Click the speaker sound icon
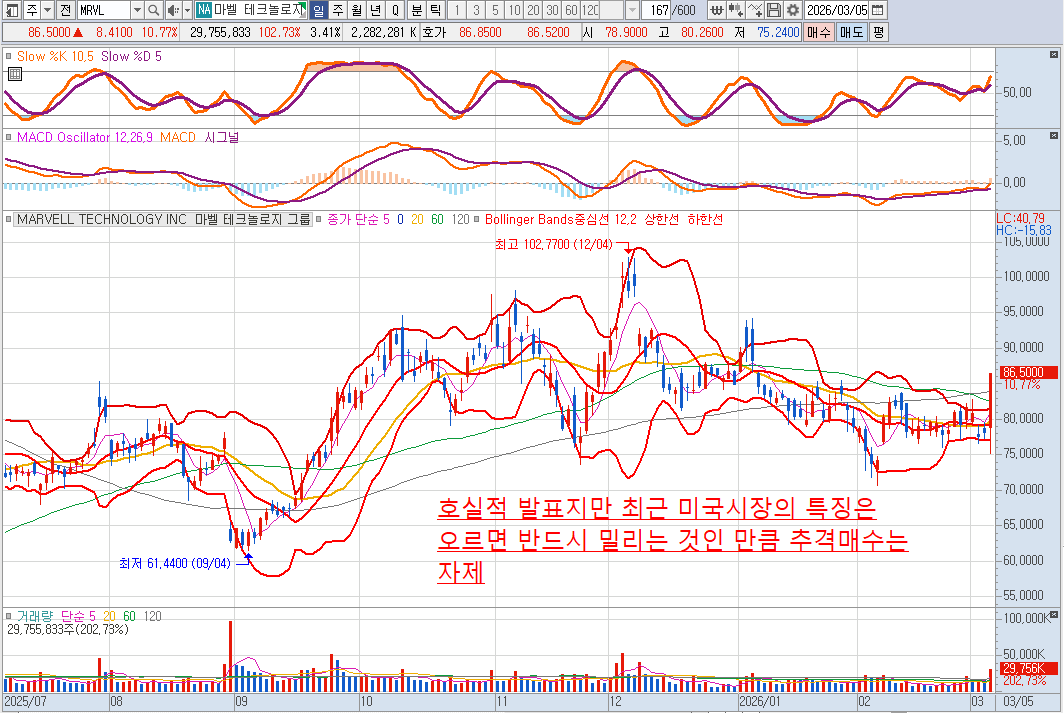The width and height of the screenshot is (1064, 713). click(172, 10)
